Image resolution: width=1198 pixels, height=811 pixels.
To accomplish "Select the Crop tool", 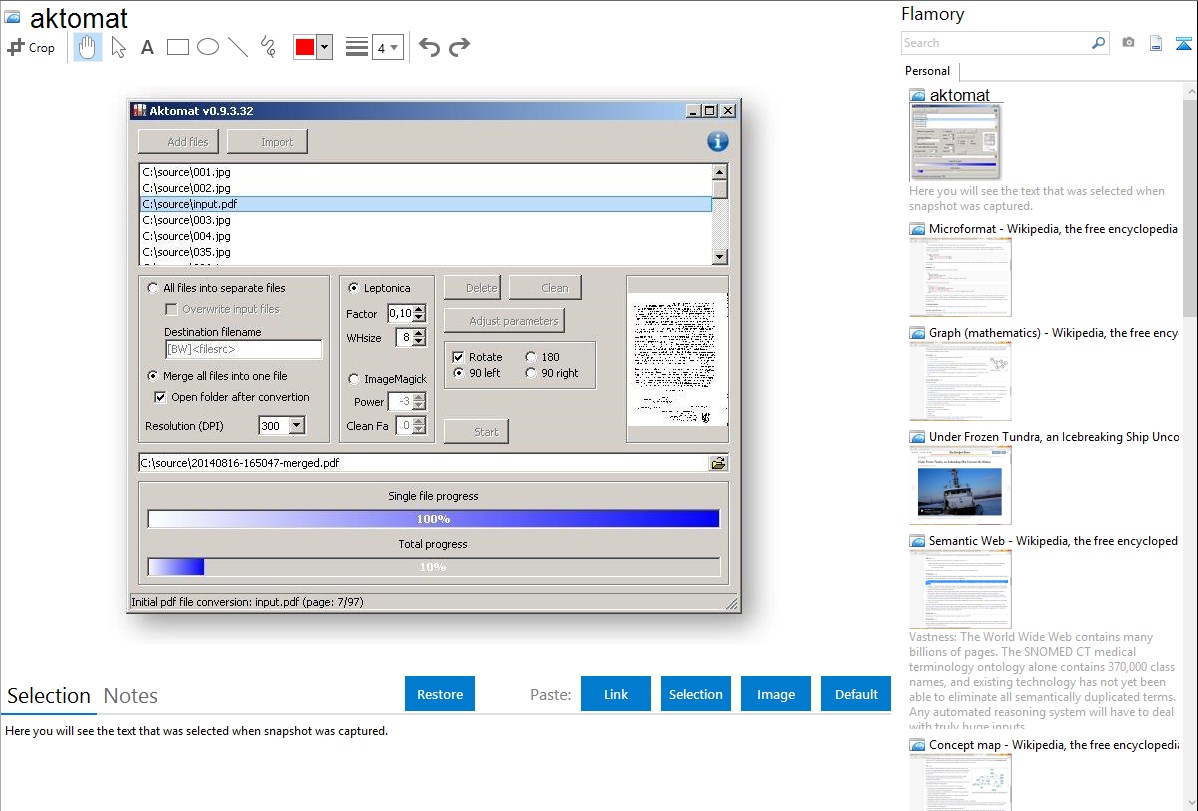I will tap(31, 47).
